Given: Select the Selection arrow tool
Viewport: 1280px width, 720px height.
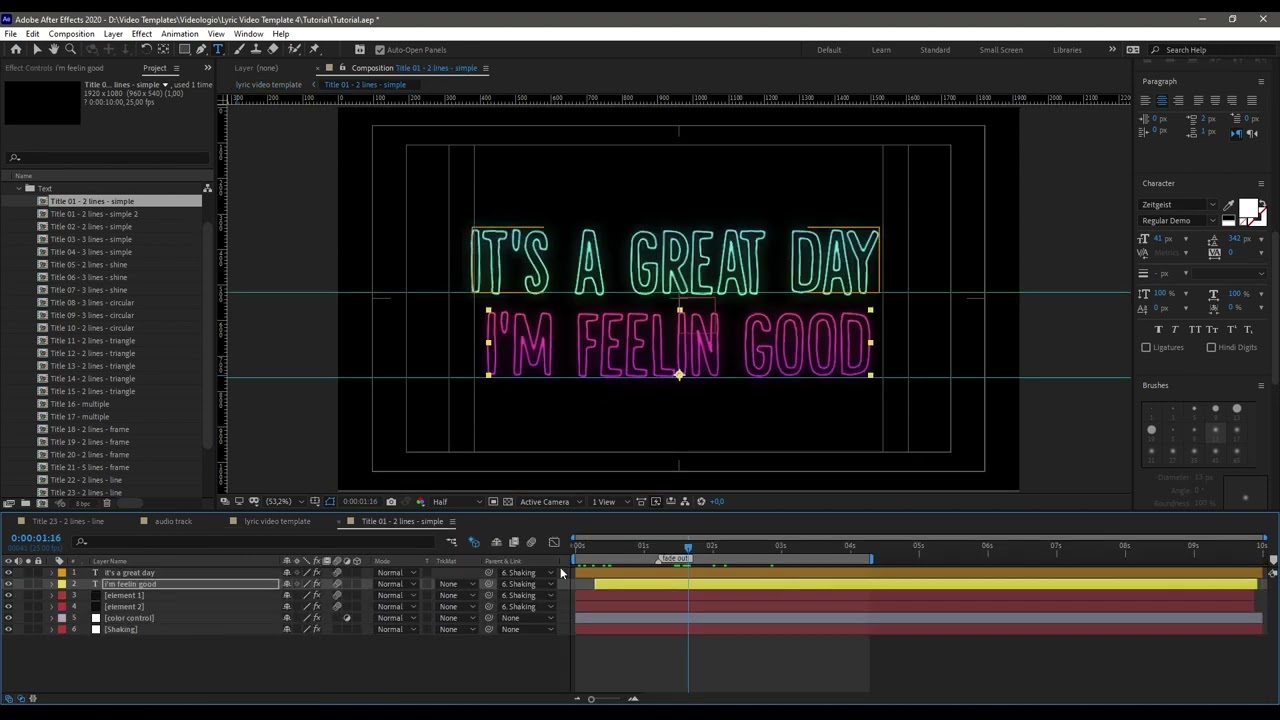Looking at the screenshot, I should pos(36,49).
